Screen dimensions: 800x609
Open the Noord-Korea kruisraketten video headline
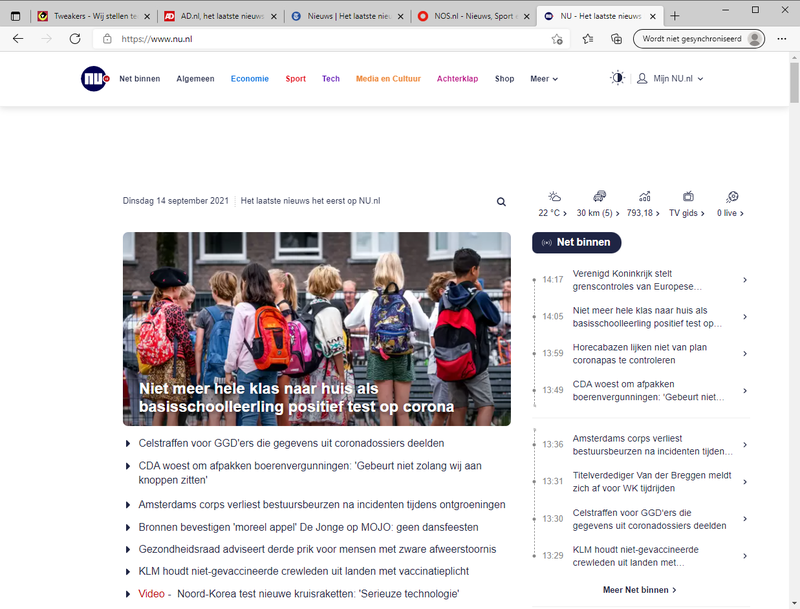point(298,594)
